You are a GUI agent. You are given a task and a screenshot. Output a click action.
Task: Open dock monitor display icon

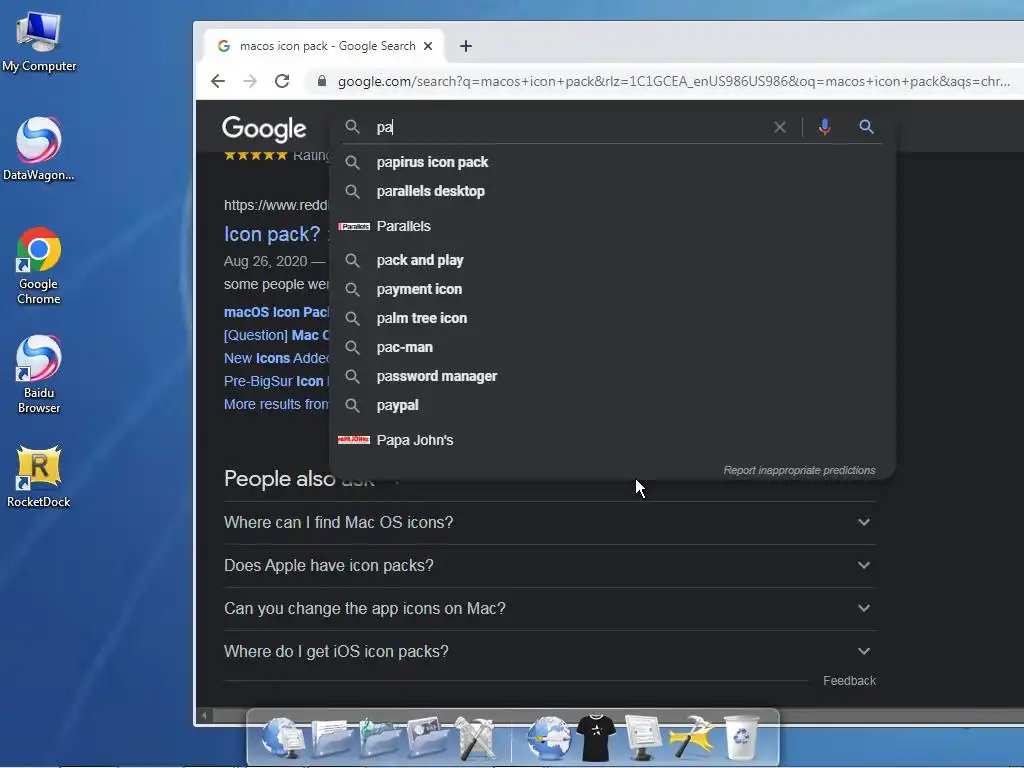pos(643,738)
